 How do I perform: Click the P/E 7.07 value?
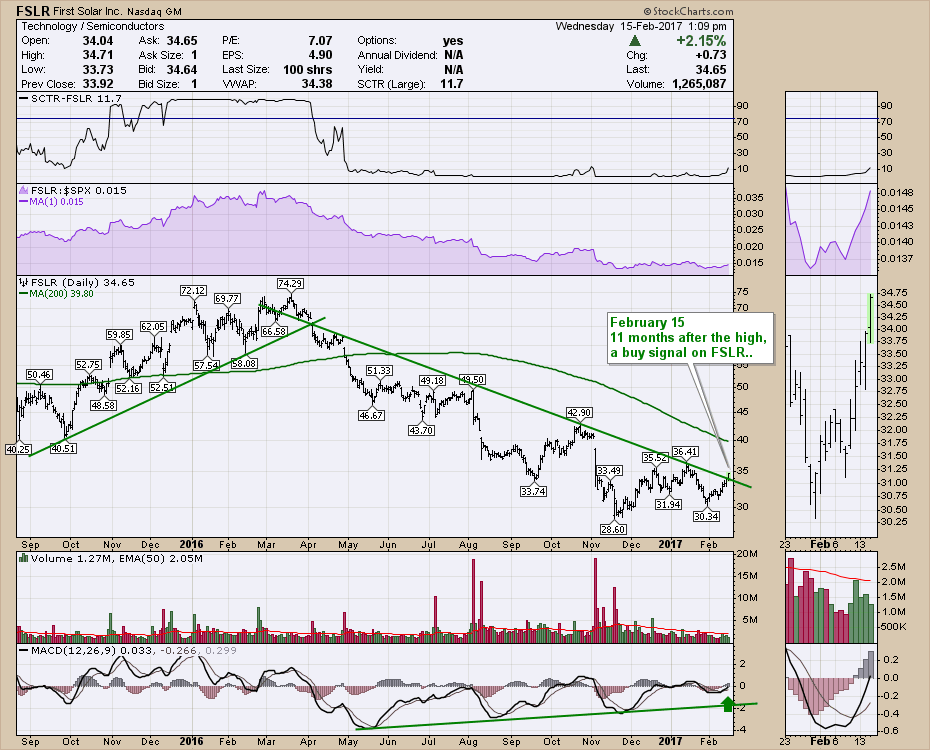pos(320,41)
